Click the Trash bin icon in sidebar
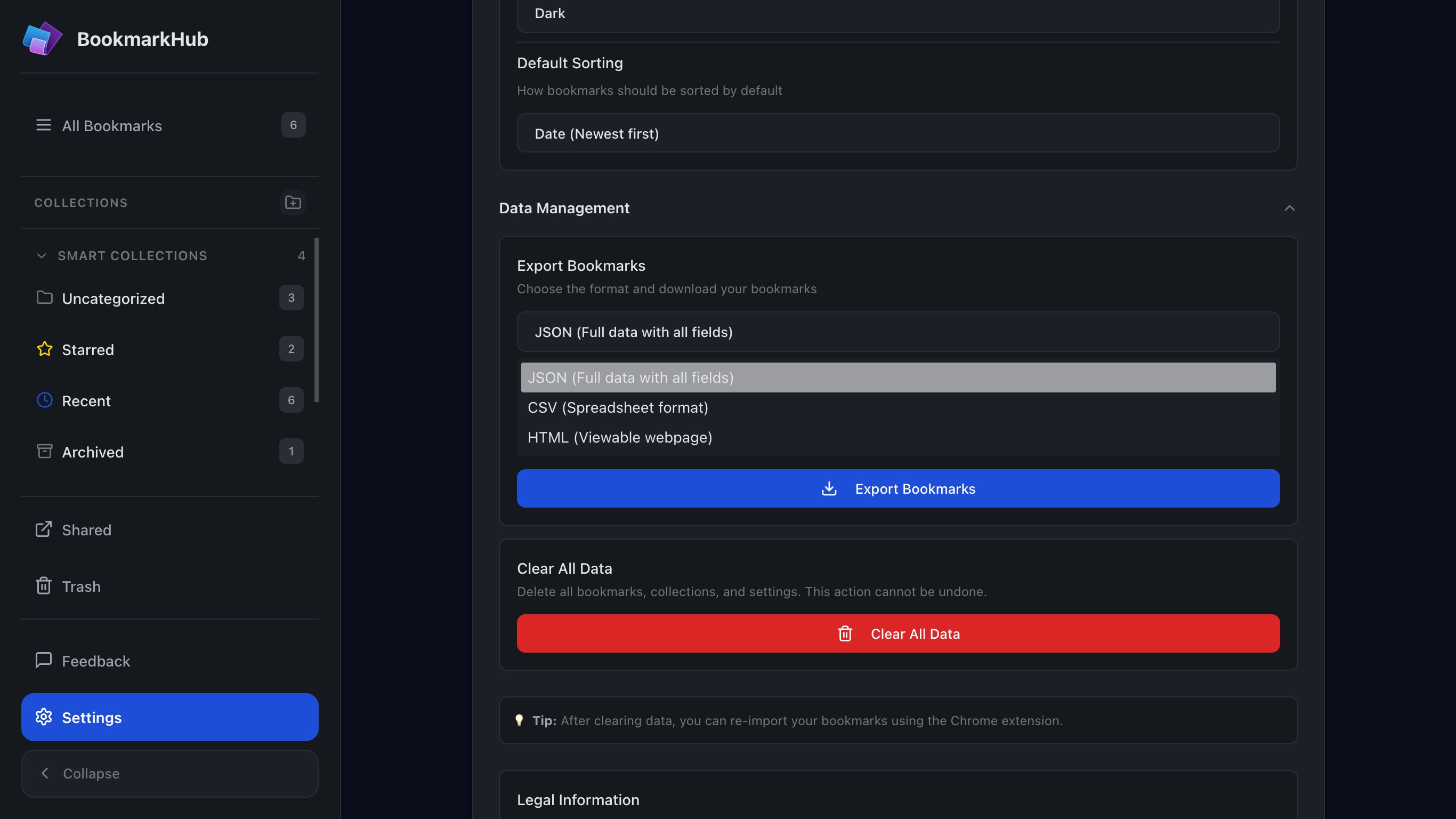Screen dimensions: 1456x819 [x=44, y=585]
